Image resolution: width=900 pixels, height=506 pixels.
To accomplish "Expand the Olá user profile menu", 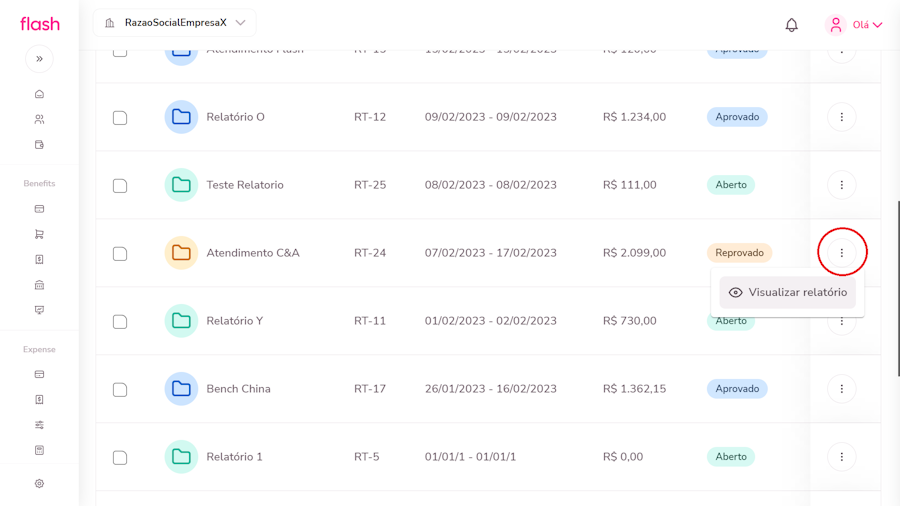I will click(x=854, y=25).
